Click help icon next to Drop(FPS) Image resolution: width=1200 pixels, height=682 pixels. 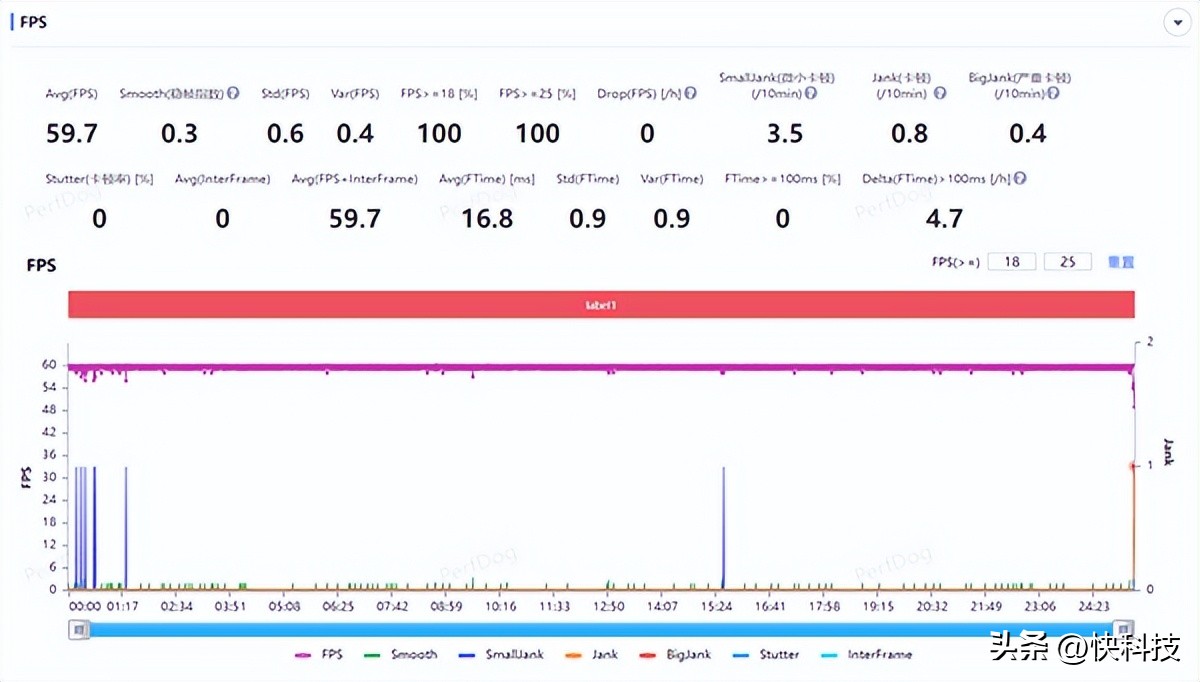(690, 94)
